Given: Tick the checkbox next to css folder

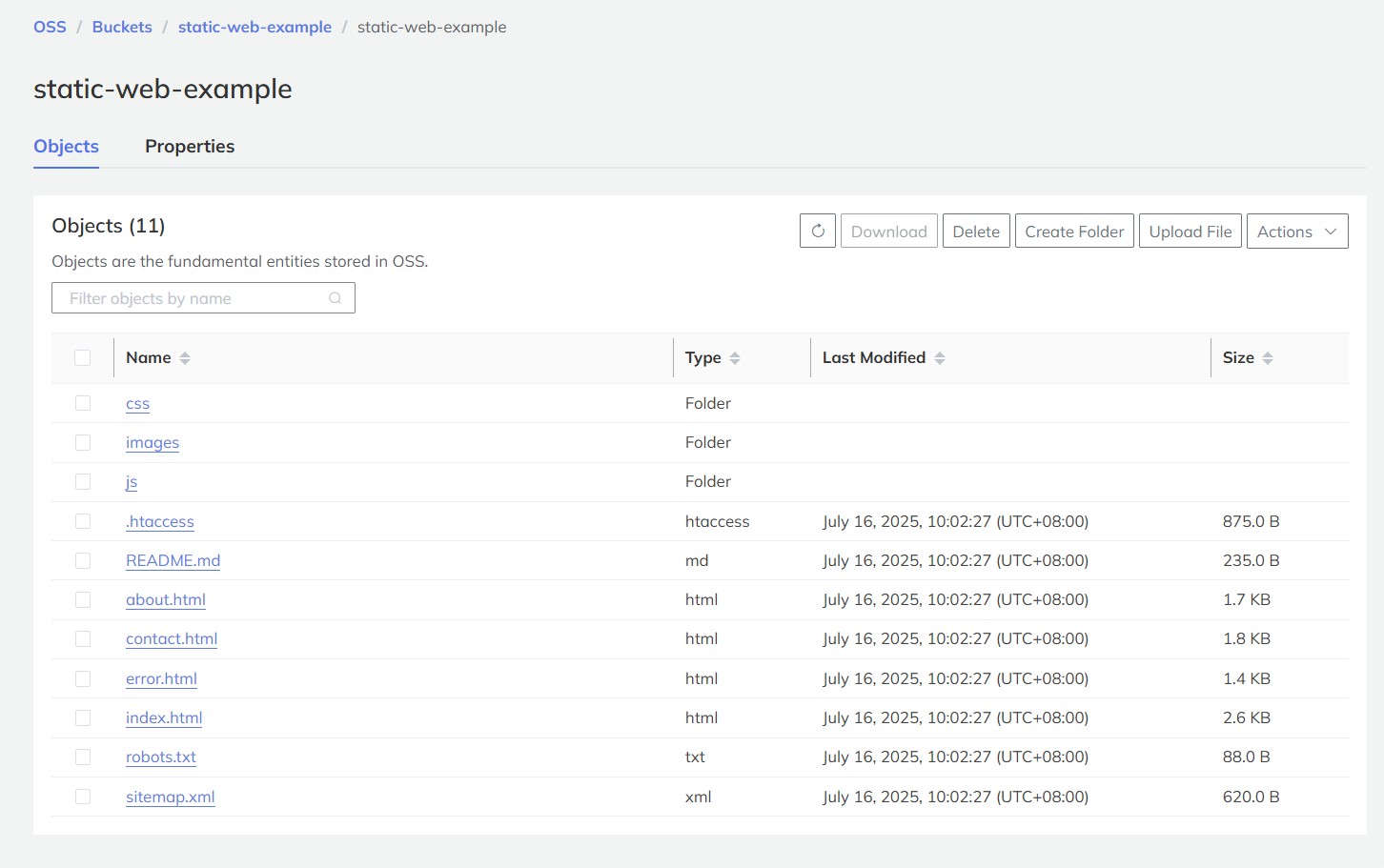Looking at the screenshot, I should tap(83, 404).
